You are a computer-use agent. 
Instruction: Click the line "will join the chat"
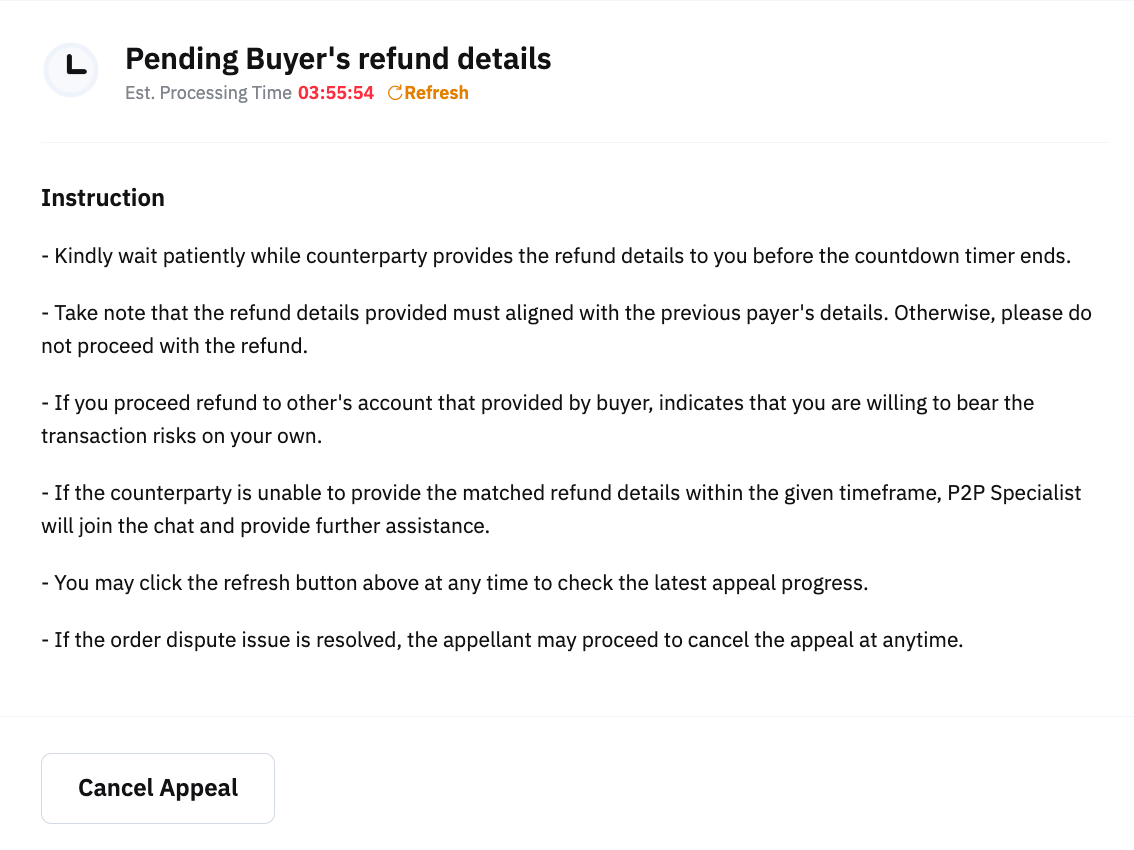(265, 525)
